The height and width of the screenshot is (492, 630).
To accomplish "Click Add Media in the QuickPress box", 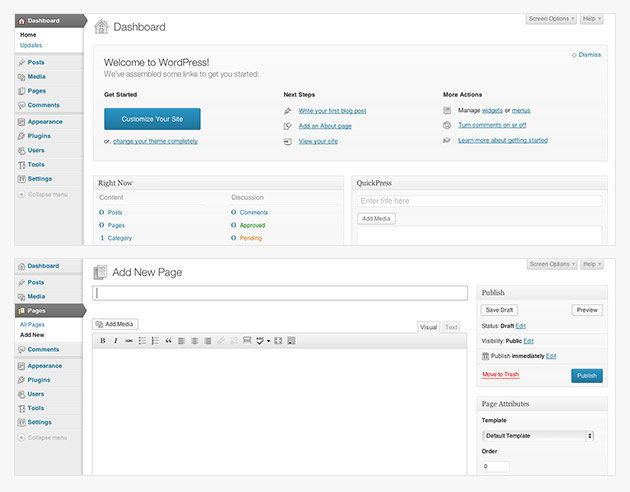I will [x=376, y=218].
